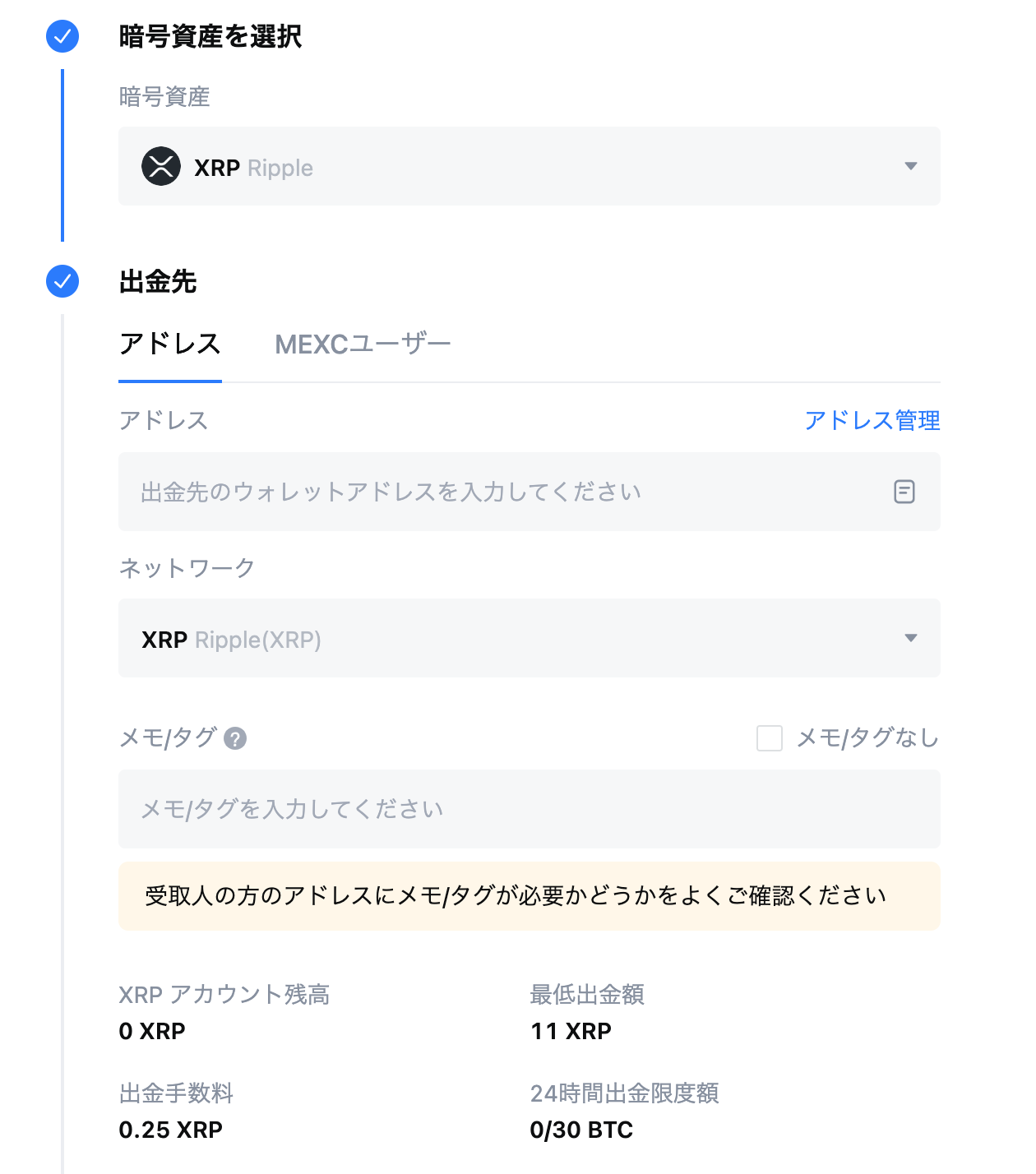Click the XRP coin logo icon

coord(161,167)
